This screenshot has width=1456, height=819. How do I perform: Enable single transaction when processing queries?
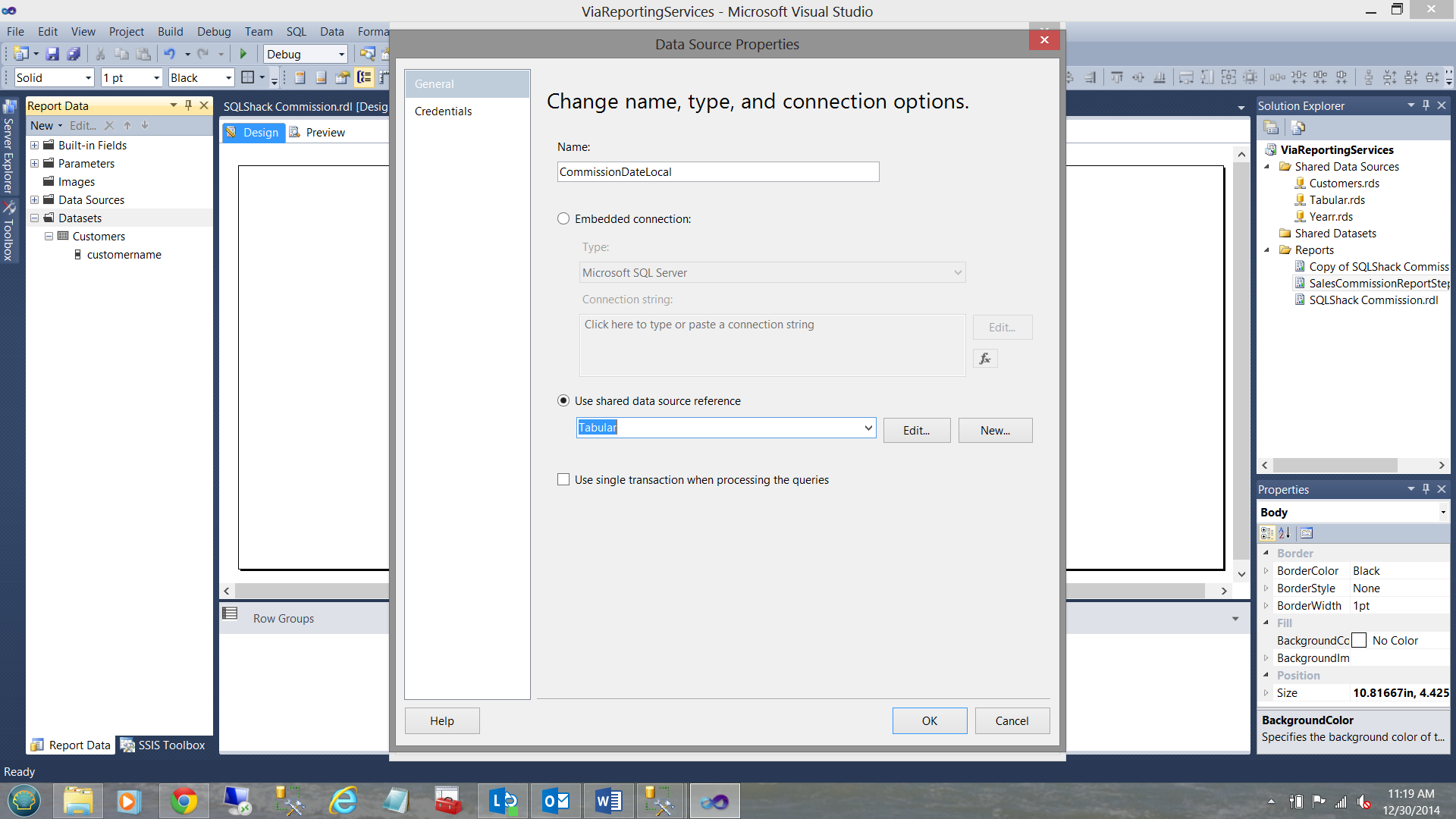[x=563, y=480]
